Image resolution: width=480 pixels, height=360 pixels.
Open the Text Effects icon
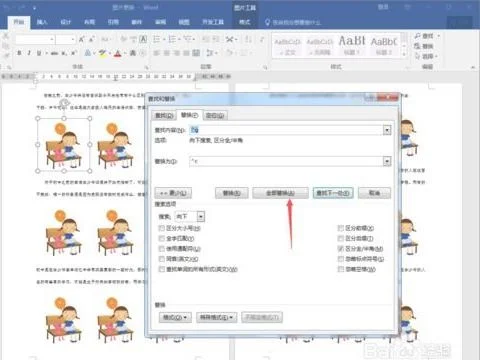pos(87,53)
